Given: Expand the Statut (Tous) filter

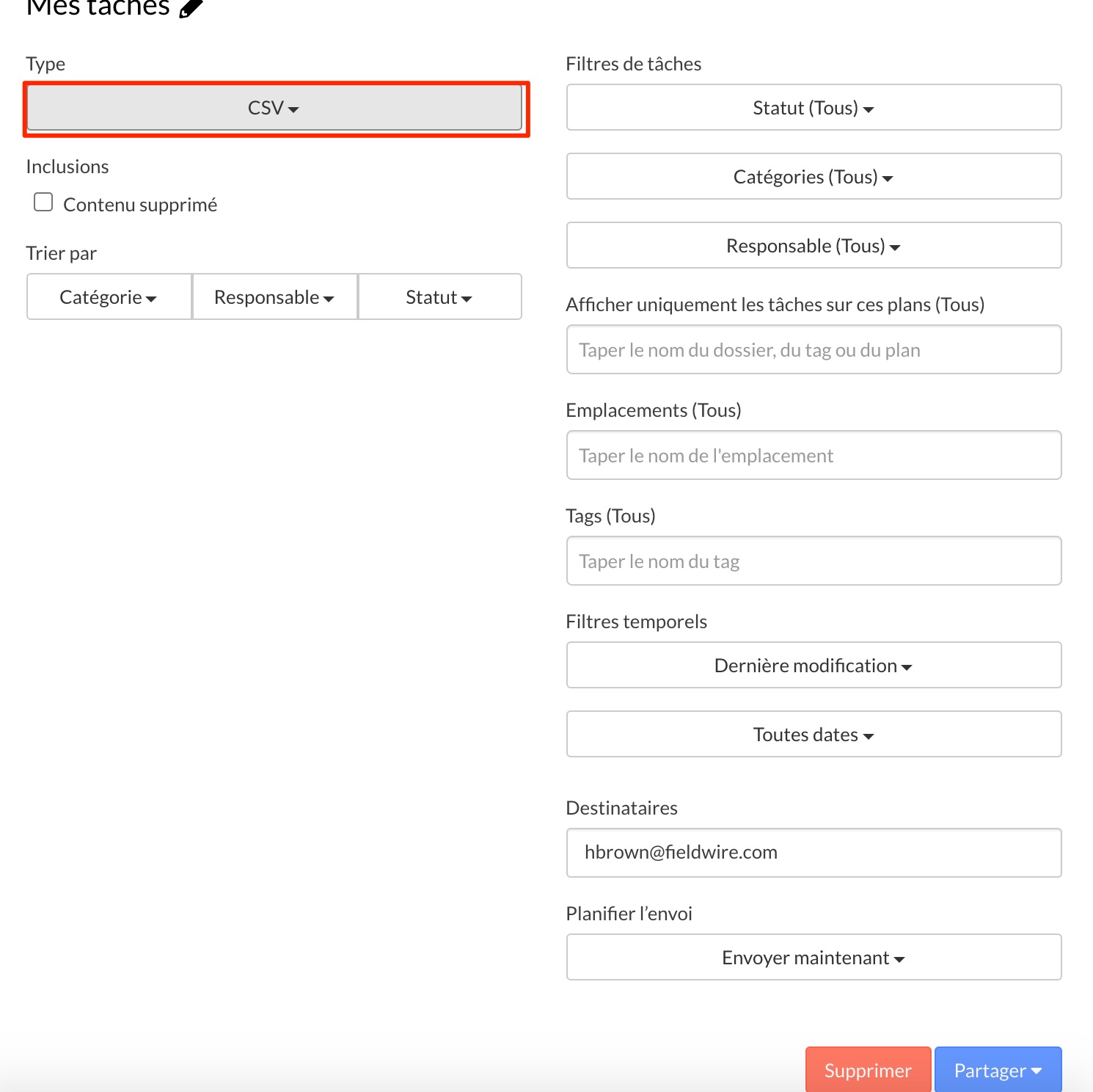Looking at the screenshot, I should point(813,108).
